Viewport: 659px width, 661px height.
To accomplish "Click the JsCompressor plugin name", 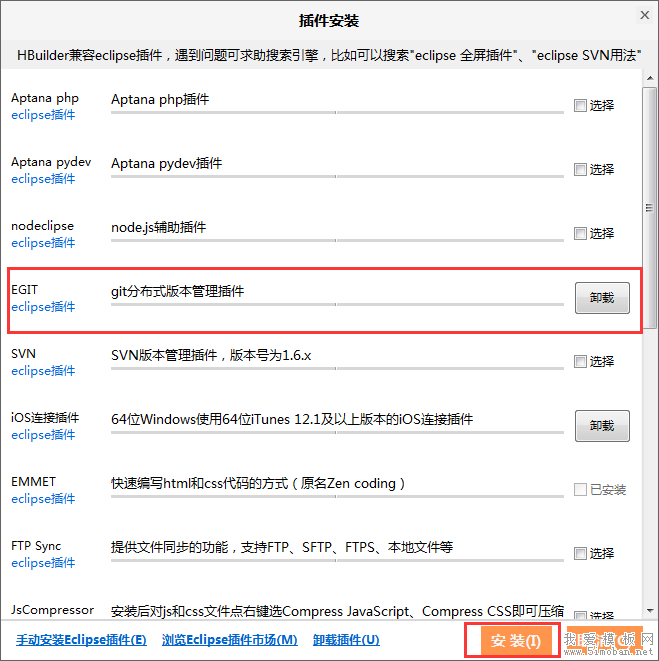I will coord(53,610).
